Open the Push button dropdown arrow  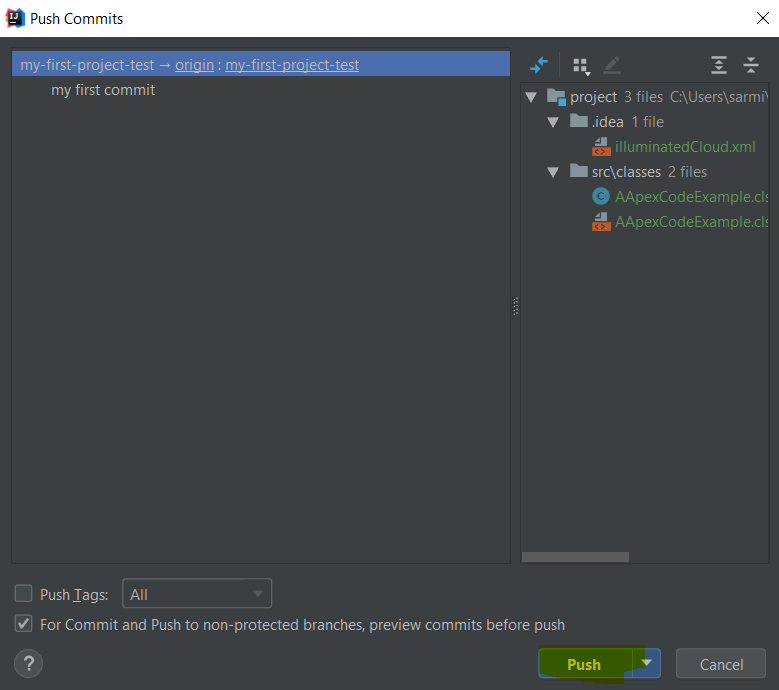[x=648, y=663]
